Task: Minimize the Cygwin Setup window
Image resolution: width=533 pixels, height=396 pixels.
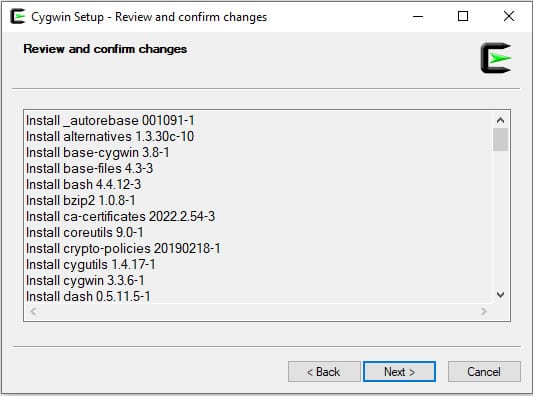Action: (x=418, y=16)
